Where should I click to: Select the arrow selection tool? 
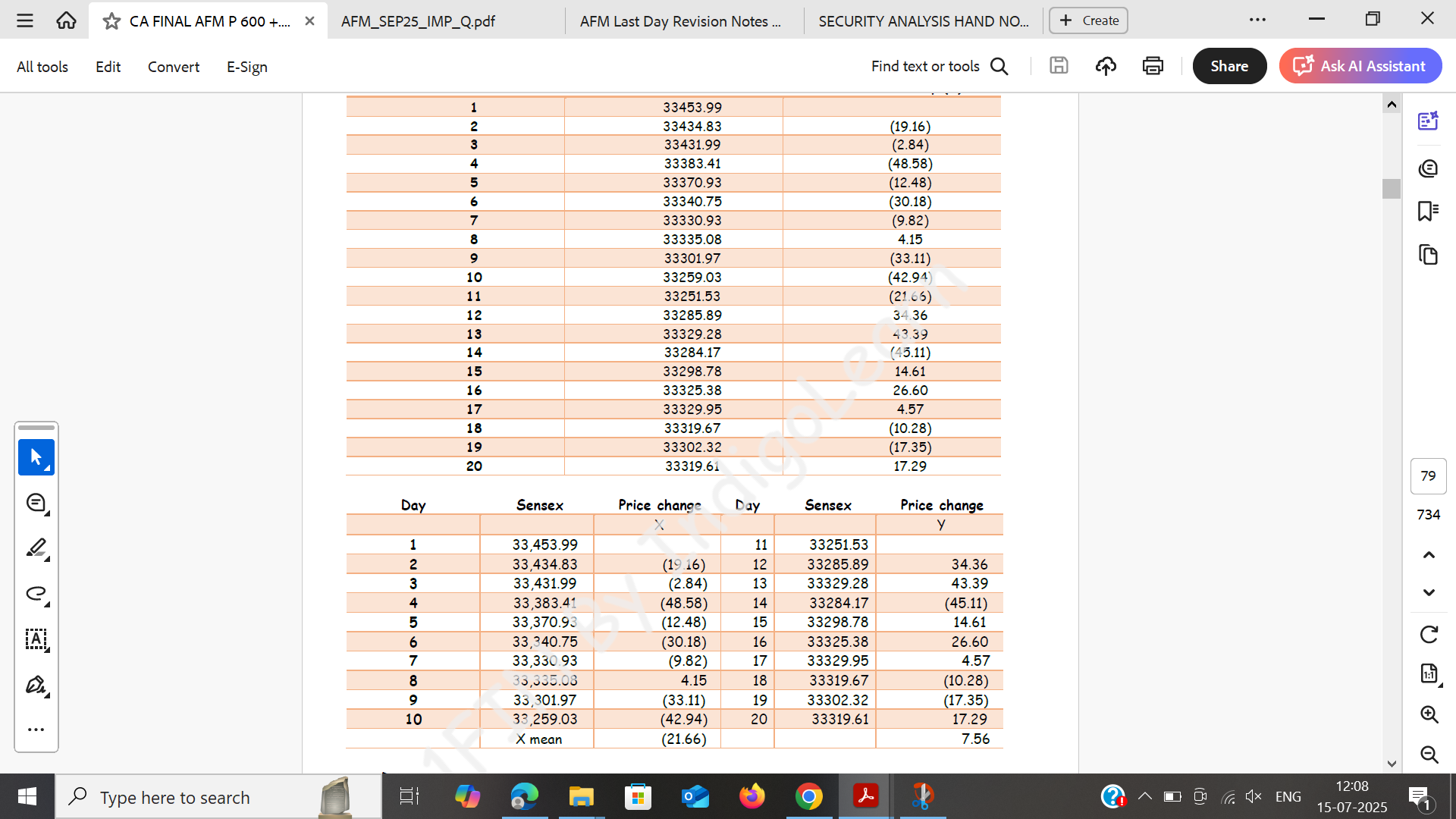(36, 457)
